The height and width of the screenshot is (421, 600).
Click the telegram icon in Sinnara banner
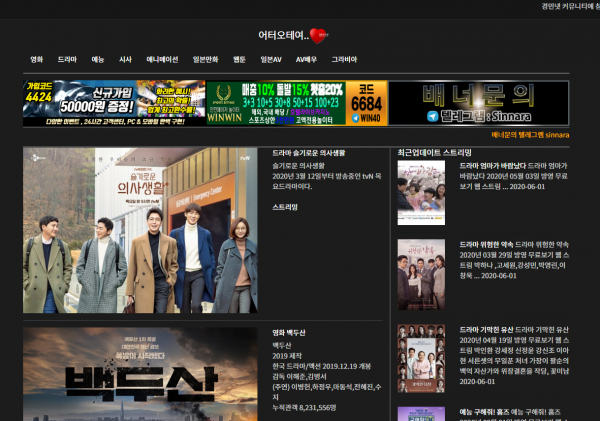pos(433,116)
